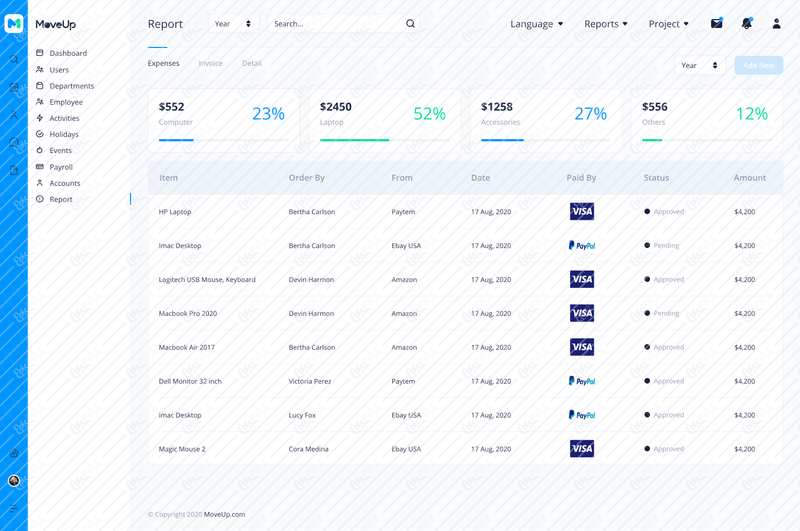Open the Departments sidebar link

(x=71, y=86)
